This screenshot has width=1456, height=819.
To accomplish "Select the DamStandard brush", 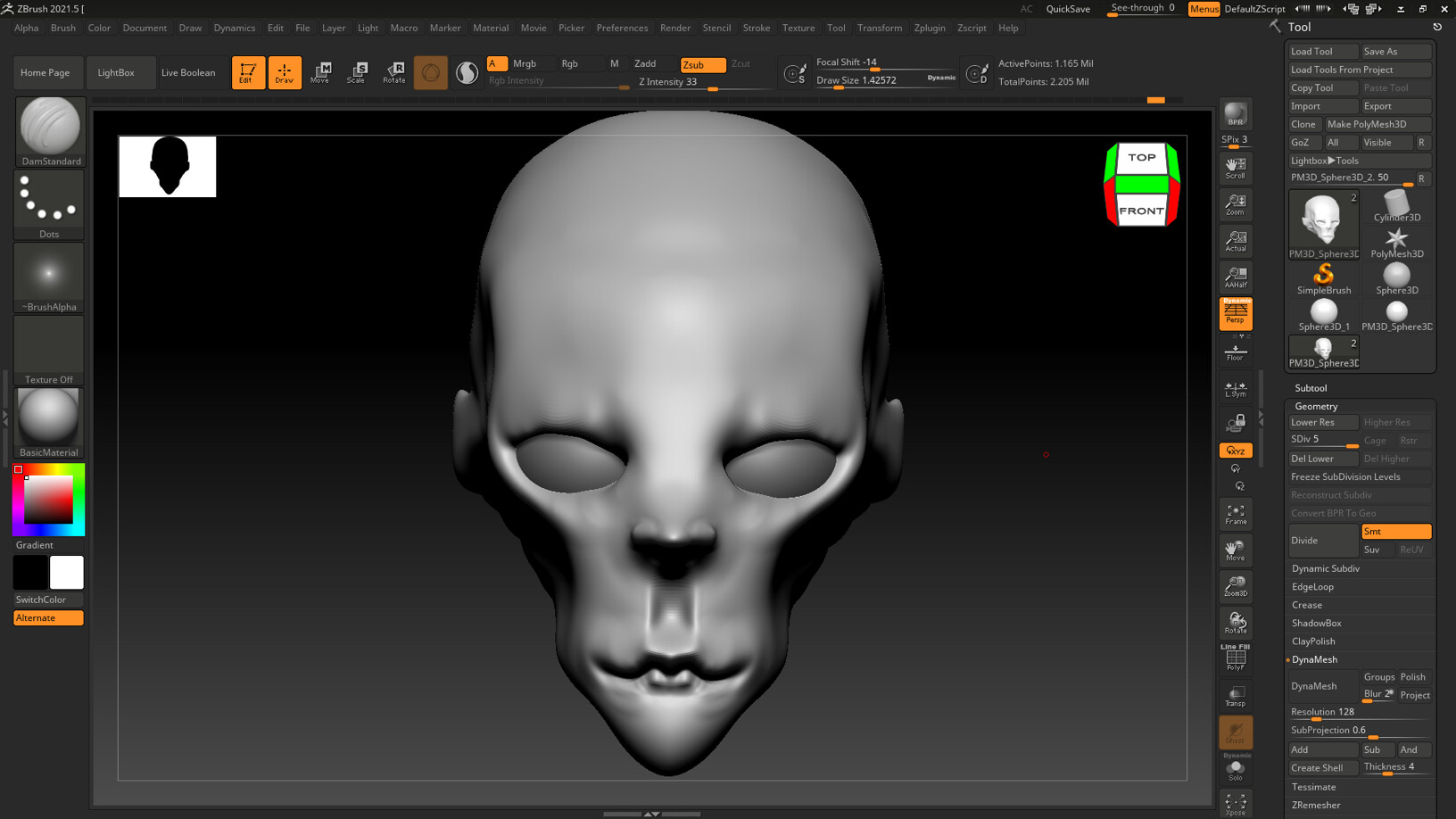I will click(x=48, y=132).
